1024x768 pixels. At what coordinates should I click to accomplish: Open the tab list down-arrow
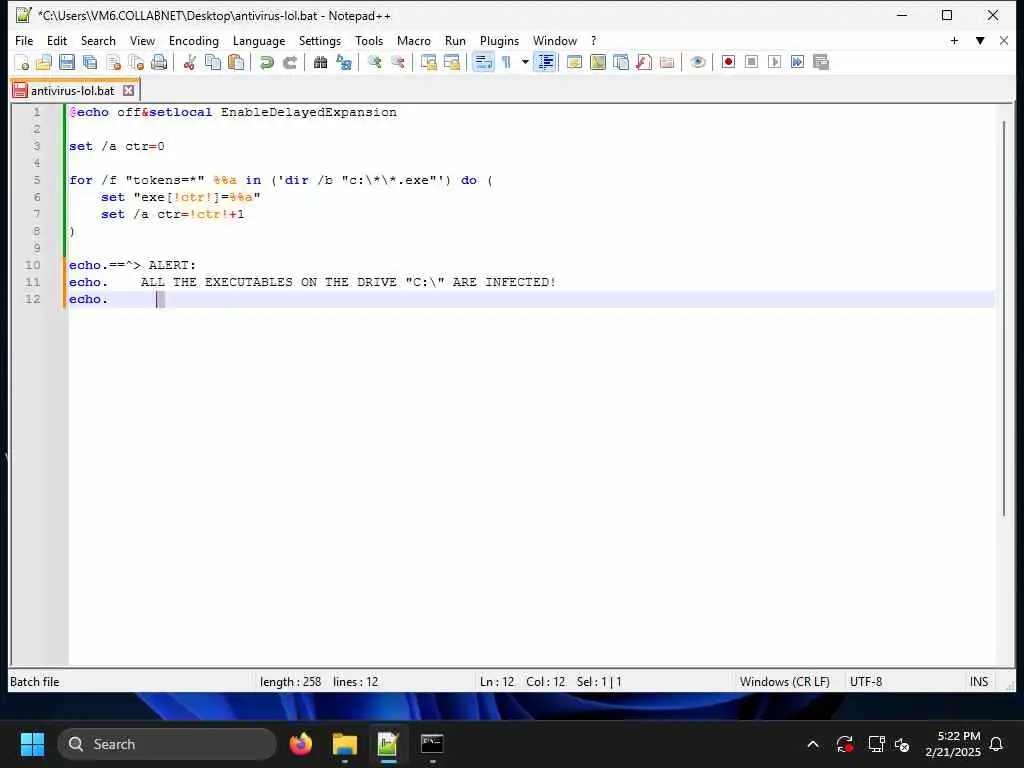point(980,40)
